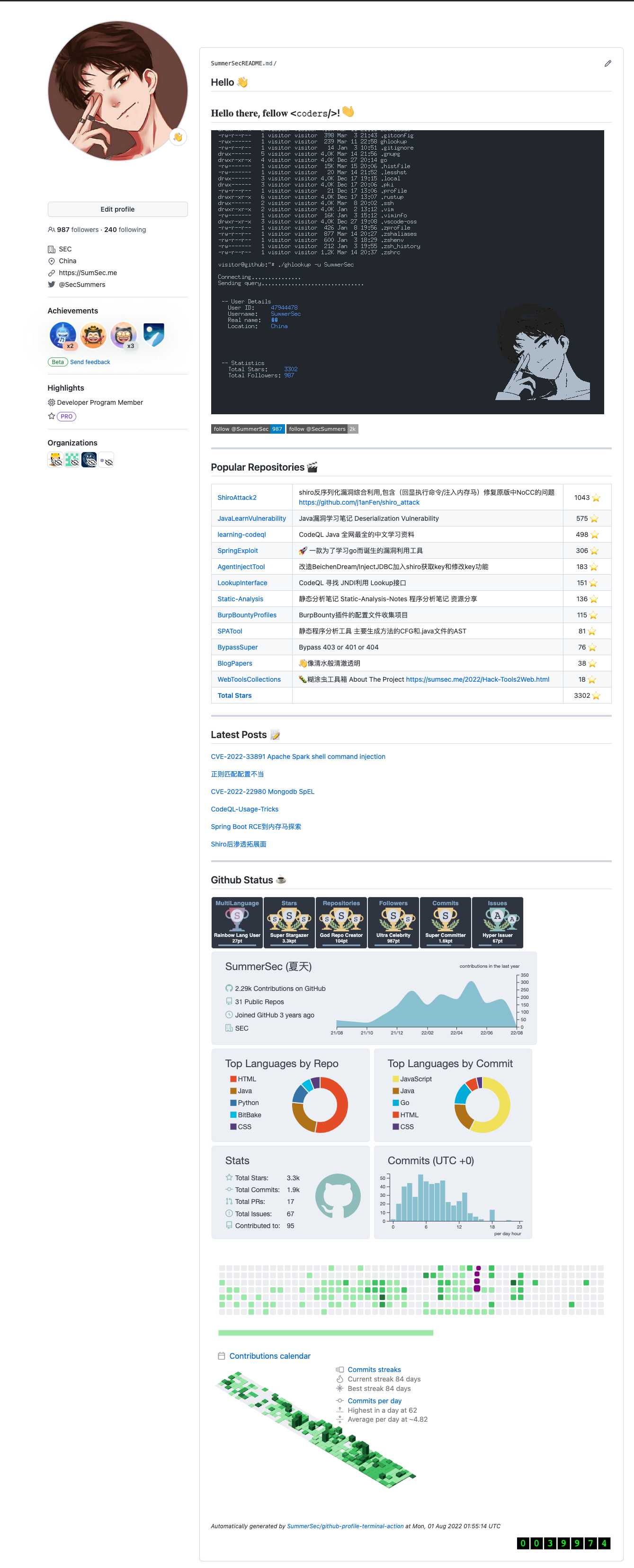Screen dimensions: 634x1568
Task: Open the BurpBountyProfiles repository
Action: coord(247,615)
